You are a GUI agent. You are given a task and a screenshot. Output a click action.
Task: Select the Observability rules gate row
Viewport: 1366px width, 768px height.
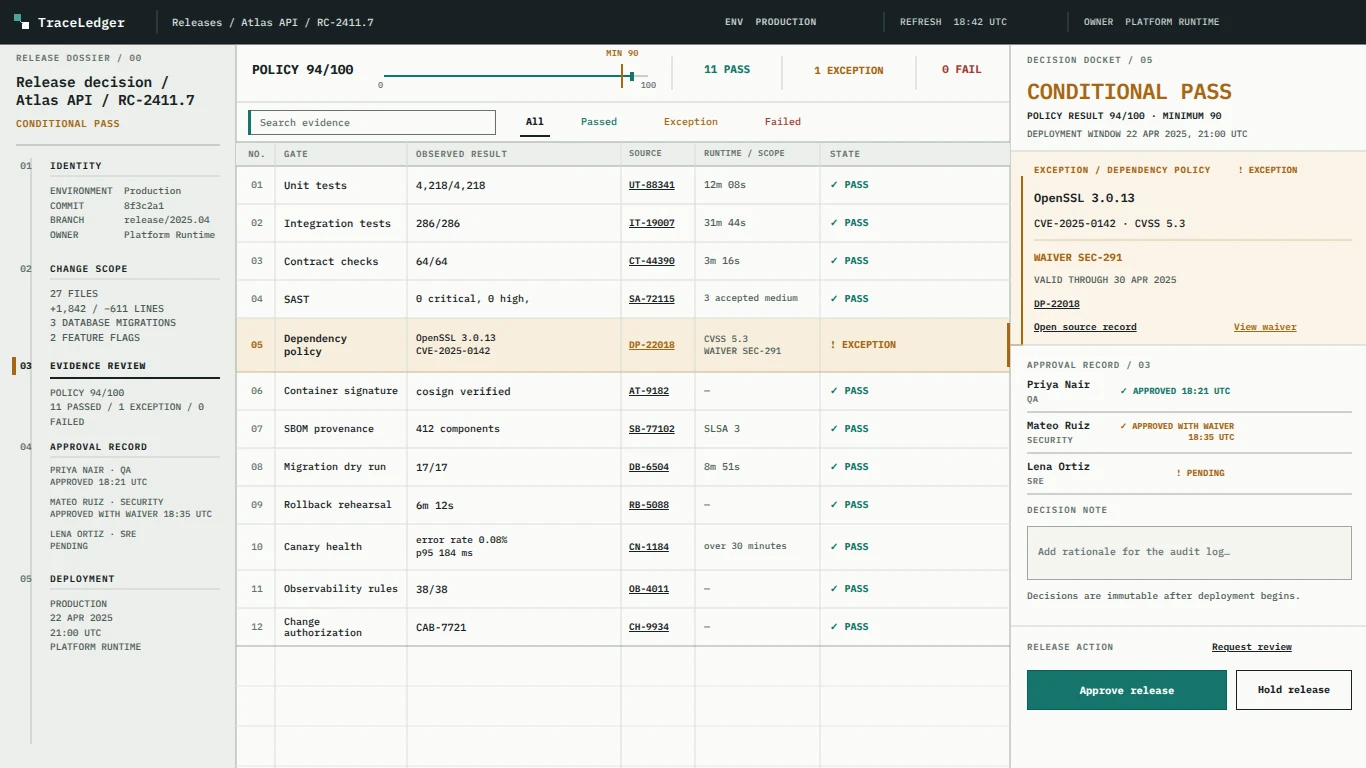622,589
